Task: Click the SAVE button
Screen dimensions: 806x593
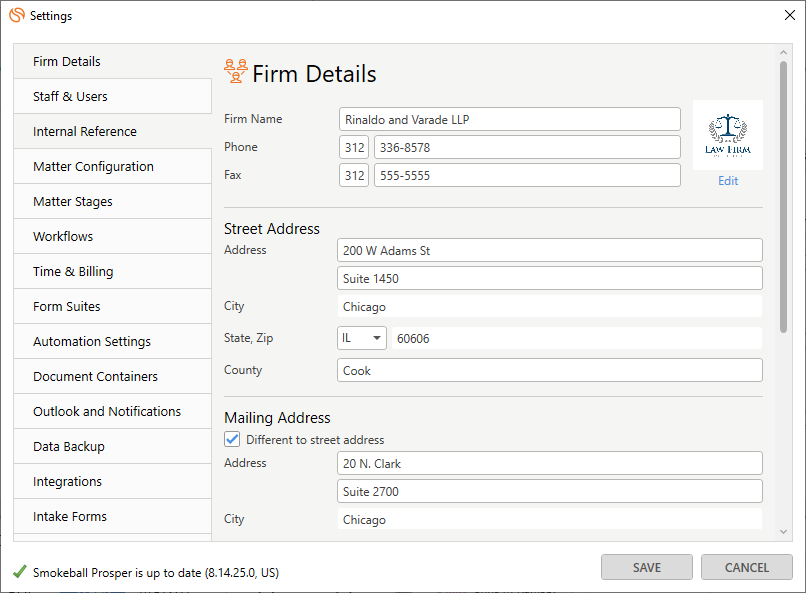Action: click(646, 567)
